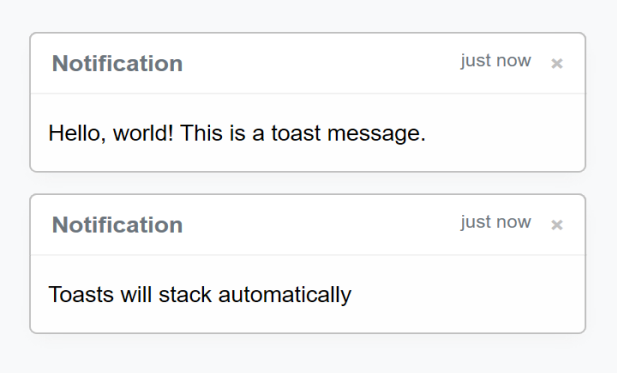Click the word "Toasts" in the second toast
The width and height of the screenshot is (618, 374).
pos(81,295)
